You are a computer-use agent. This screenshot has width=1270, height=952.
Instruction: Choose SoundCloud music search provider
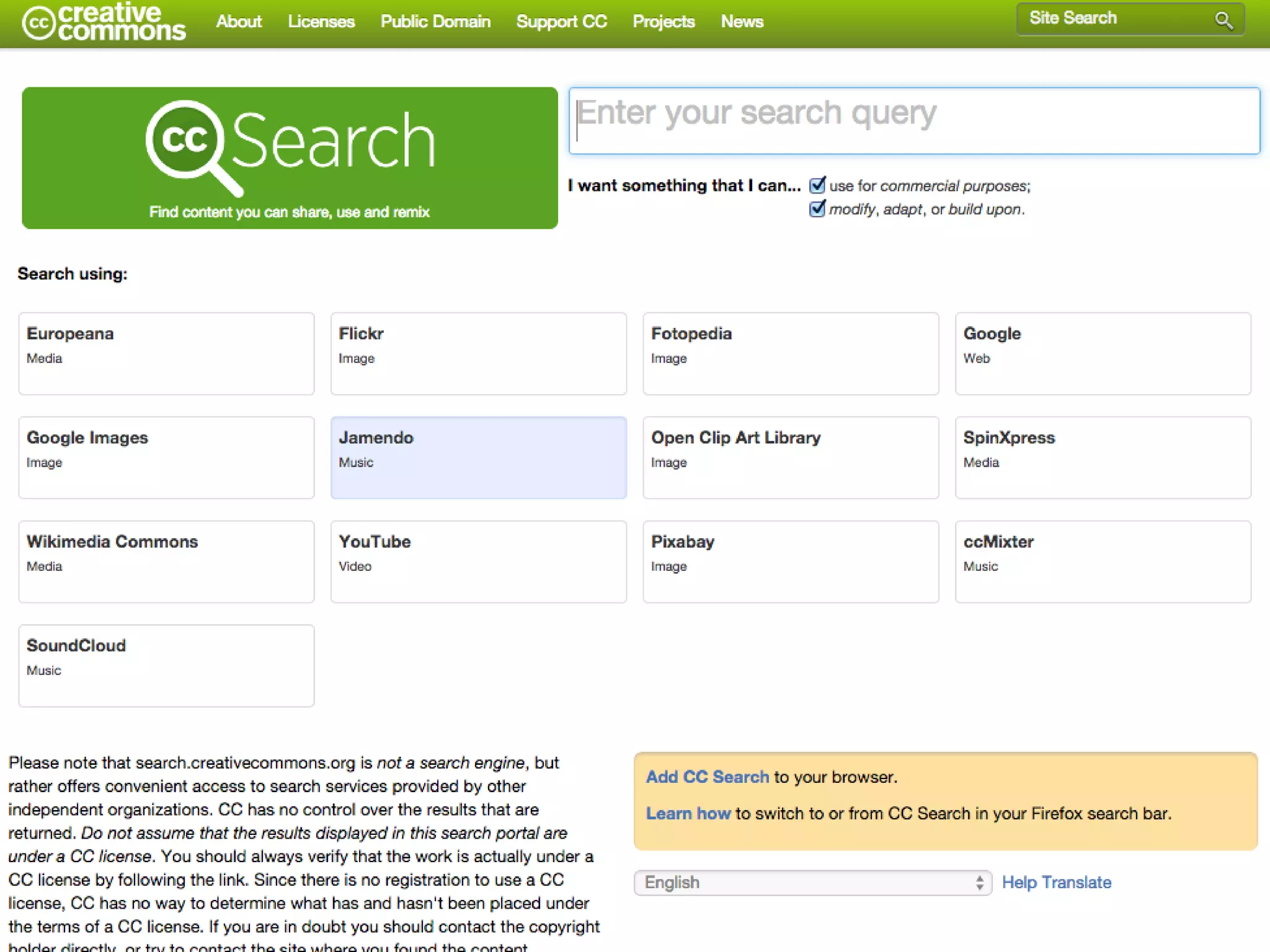(166, 666)
